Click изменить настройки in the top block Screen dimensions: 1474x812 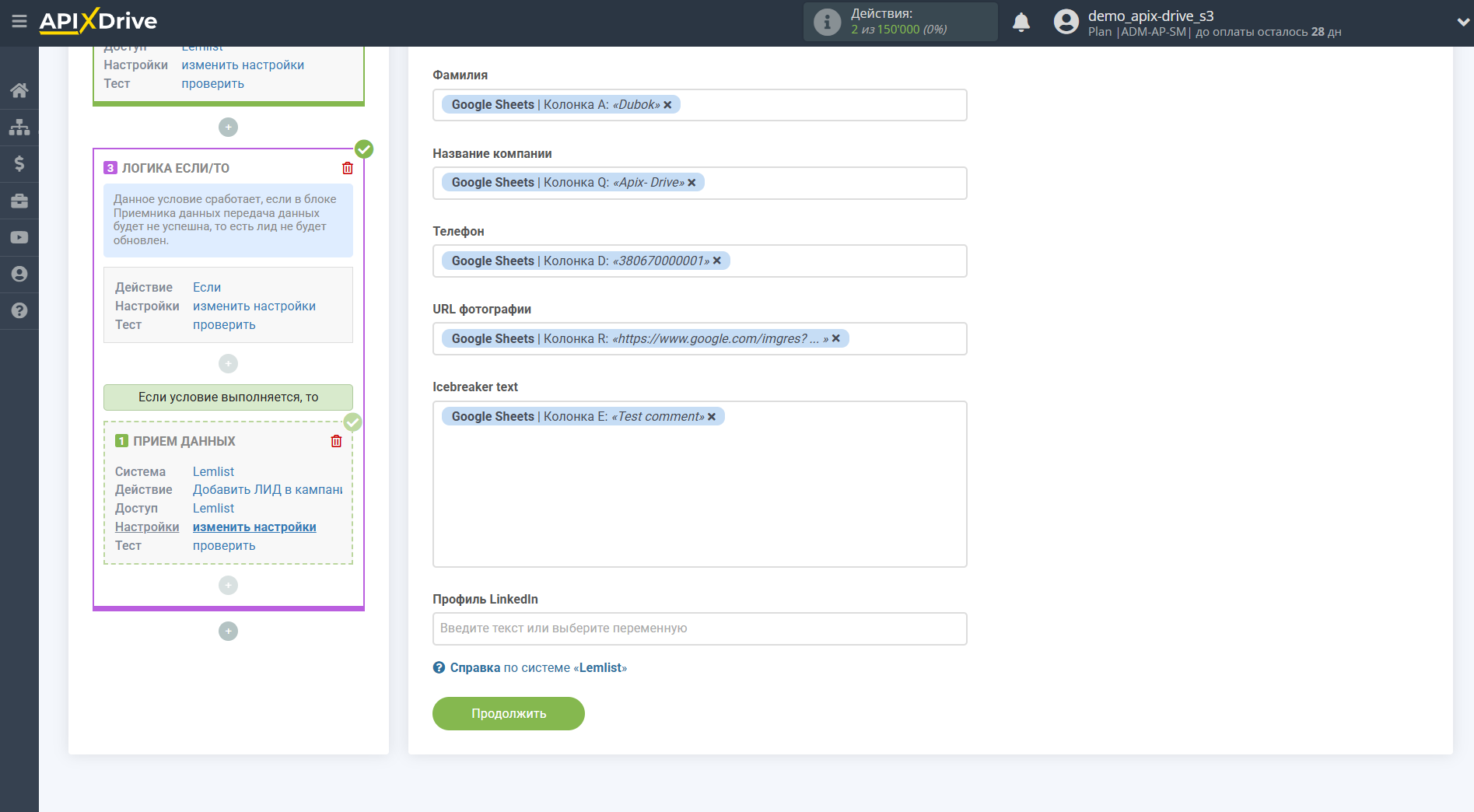point(243,65)
